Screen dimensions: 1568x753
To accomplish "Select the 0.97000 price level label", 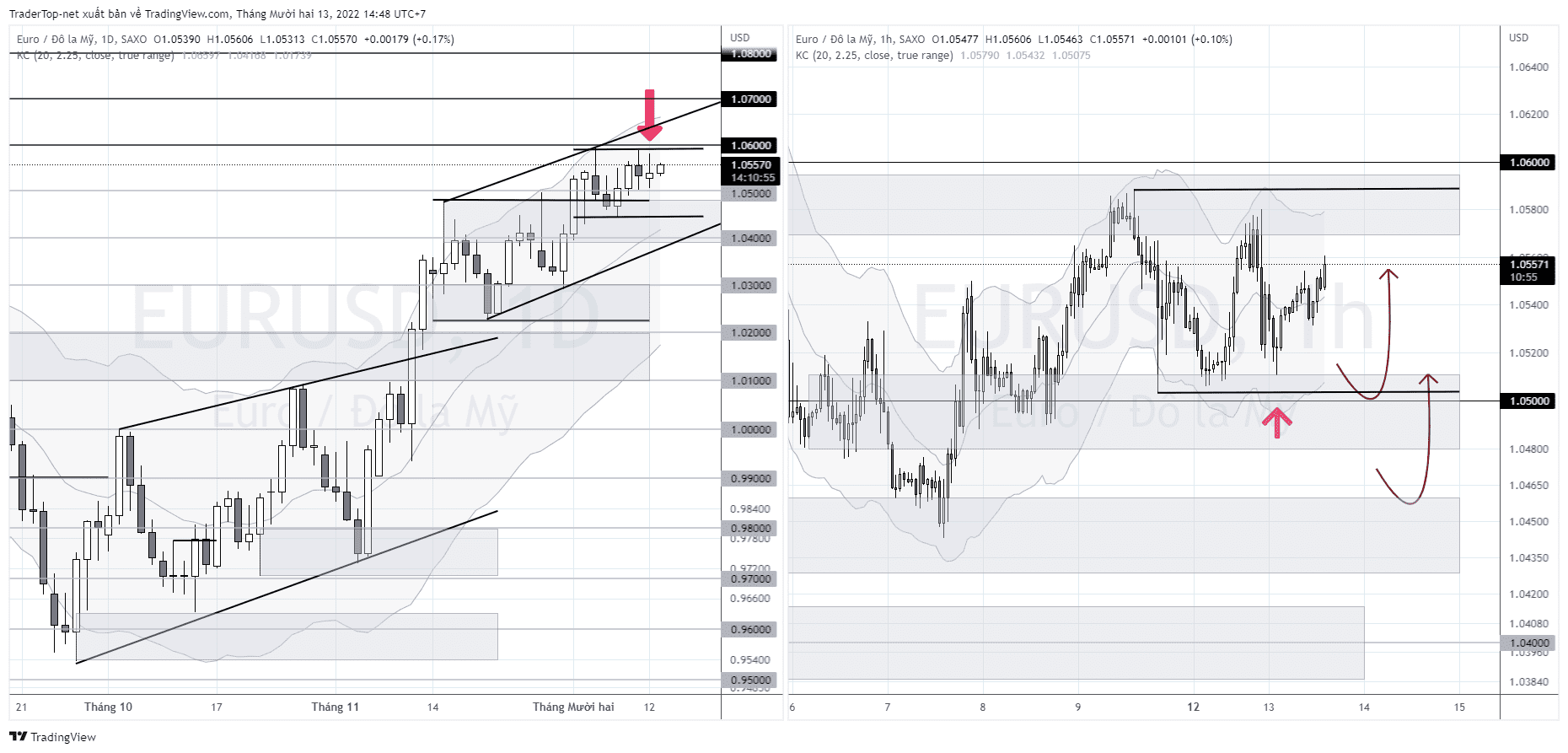I will click(750, 579).
